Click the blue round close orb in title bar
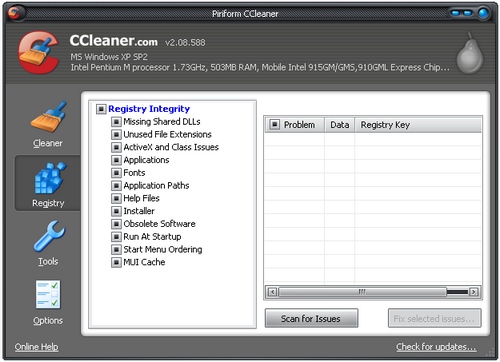The image size is (500, 362). (484, 13)
